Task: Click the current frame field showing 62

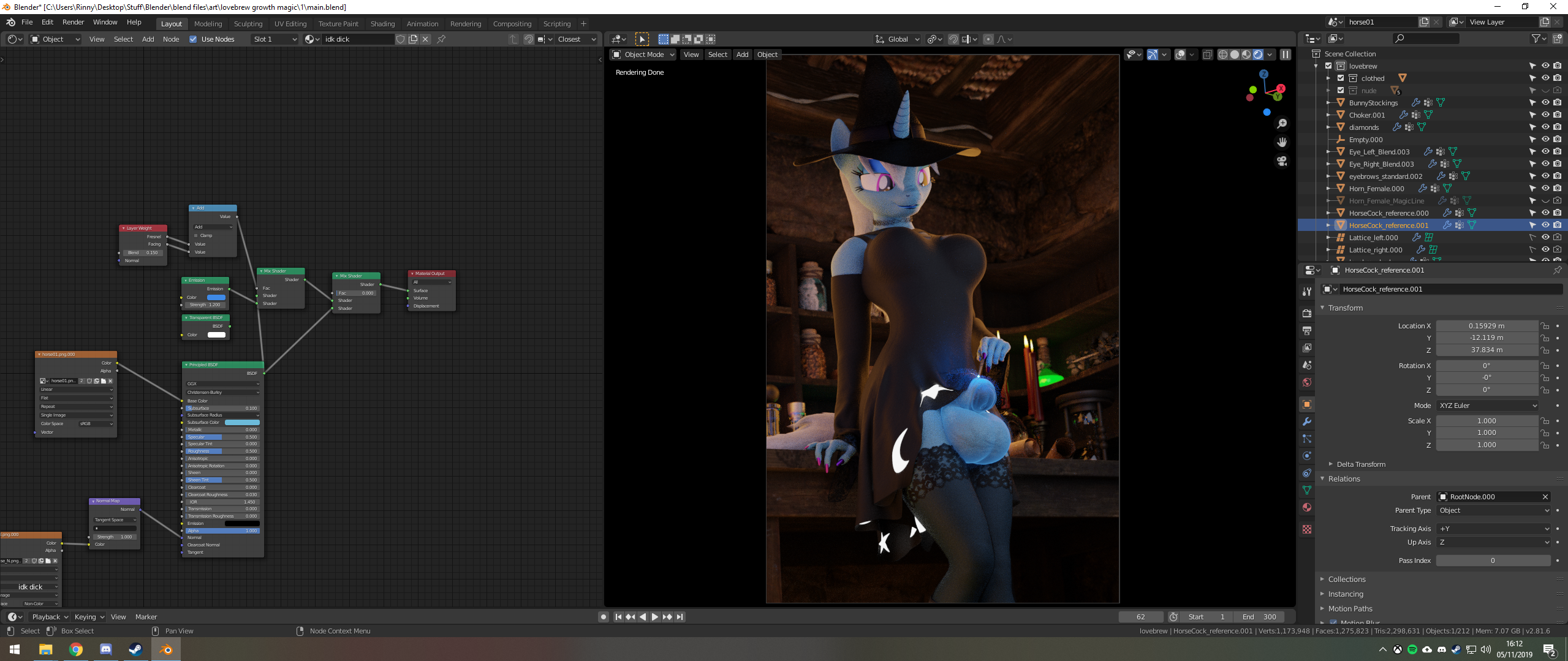Action: pos(1140,617)
